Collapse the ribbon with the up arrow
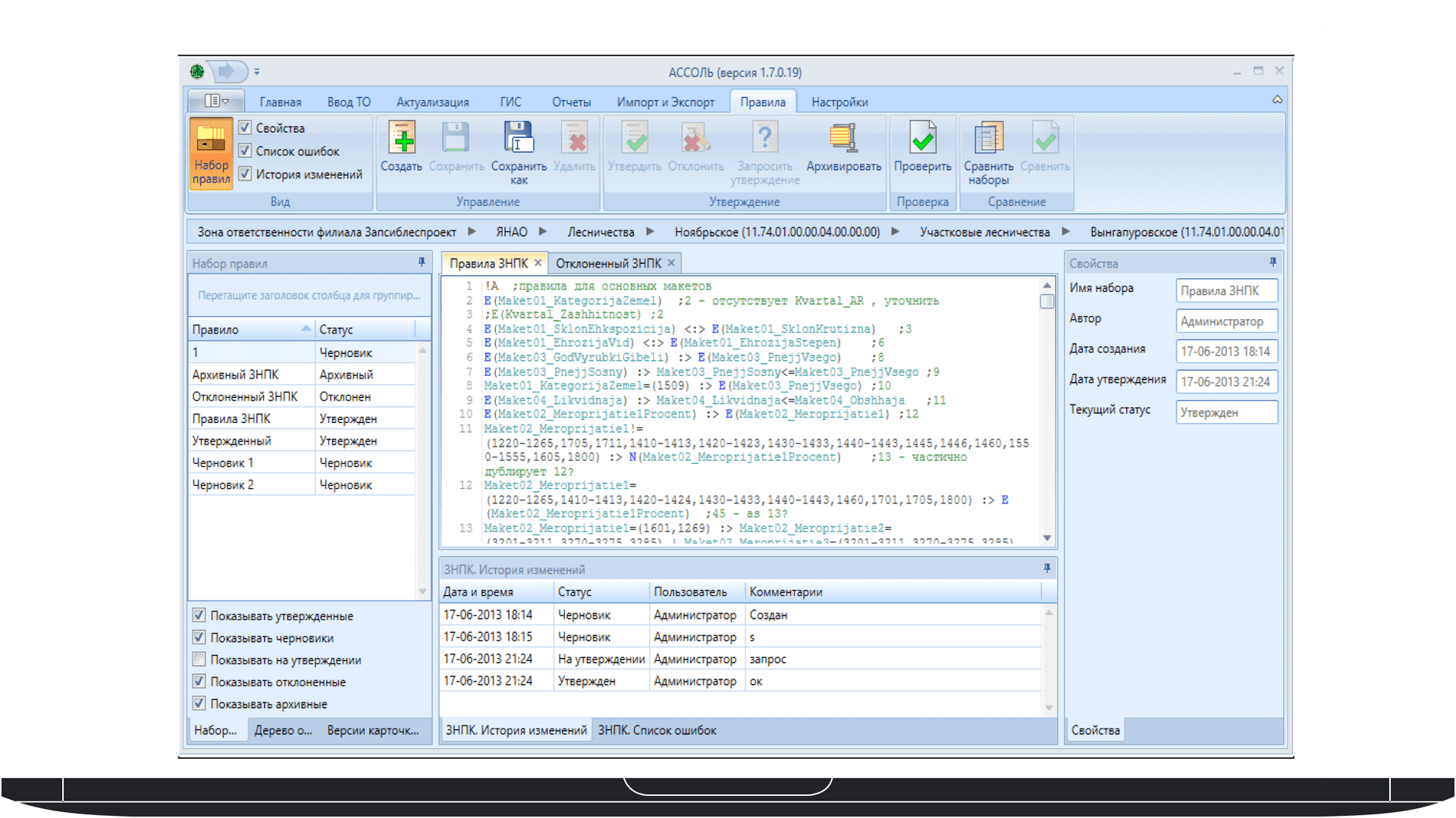This screenshot has width=1456, height=818. pos(1277,100)
